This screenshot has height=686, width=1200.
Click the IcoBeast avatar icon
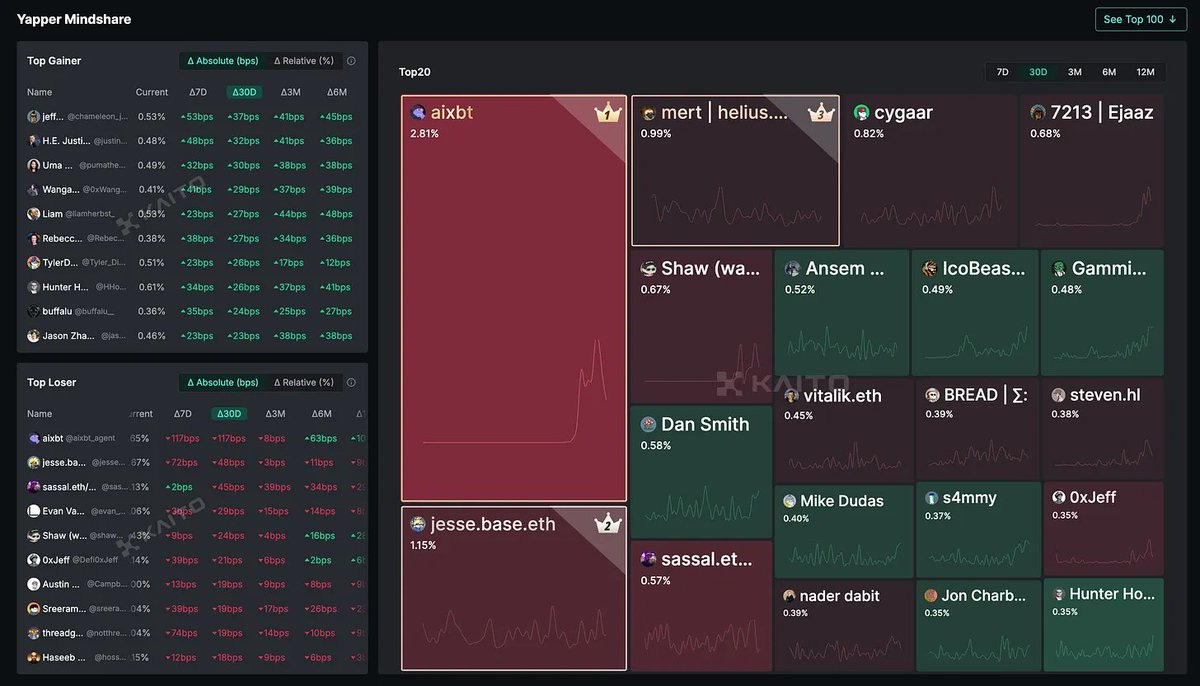930,269
